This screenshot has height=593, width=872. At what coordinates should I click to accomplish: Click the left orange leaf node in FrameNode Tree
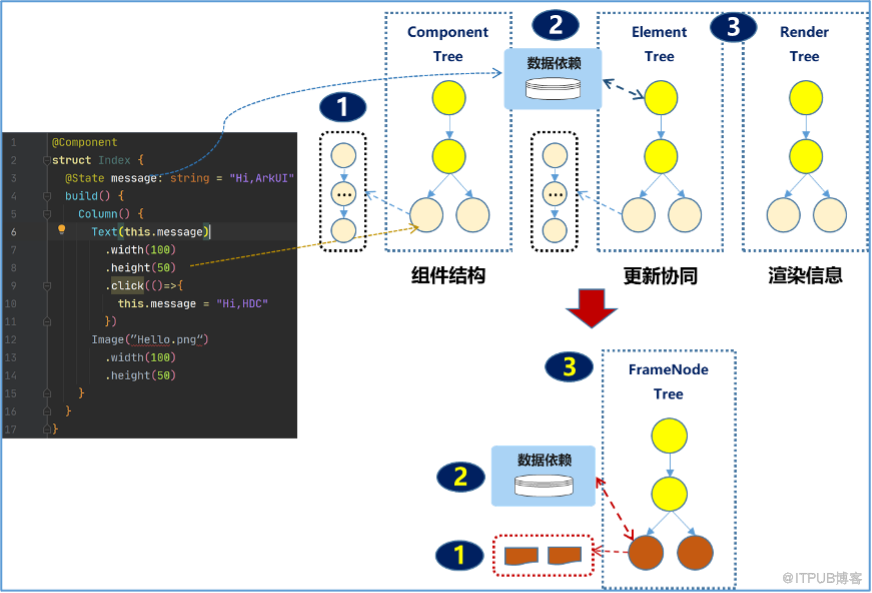point(646,552)
